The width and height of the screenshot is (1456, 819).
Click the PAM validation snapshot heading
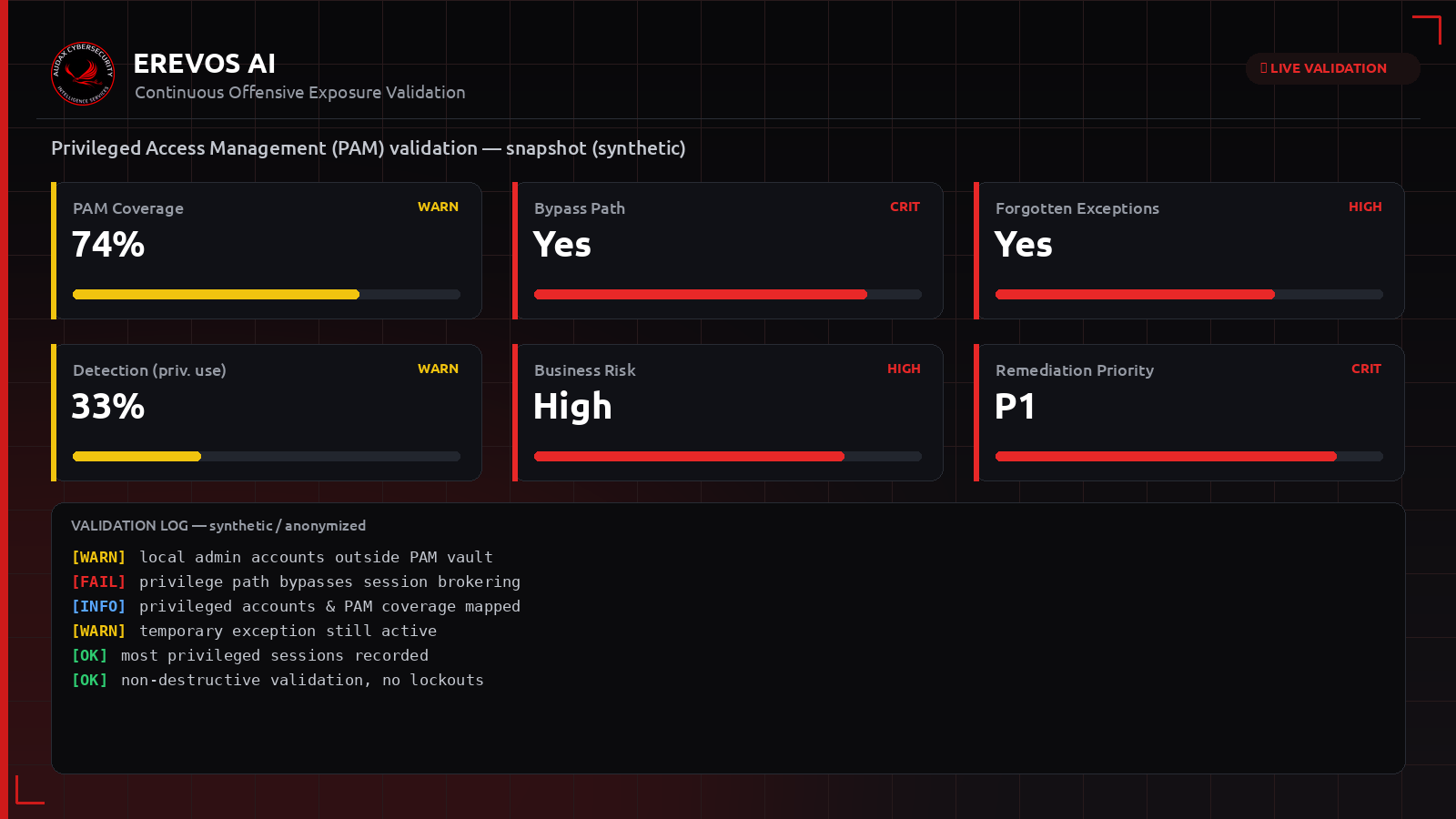coord(369,148)
